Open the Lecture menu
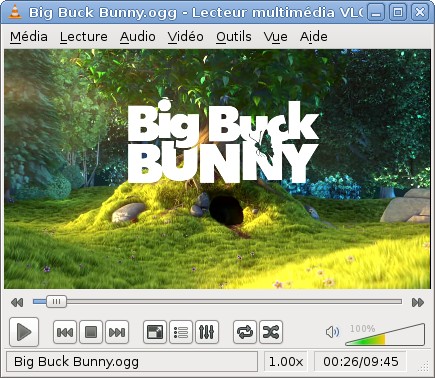435x378 pixels. tap(84, 36)
